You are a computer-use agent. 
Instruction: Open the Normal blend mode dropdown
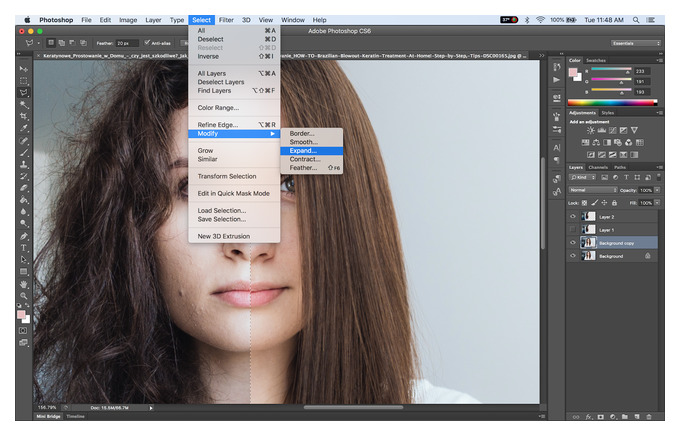point(593,190)
